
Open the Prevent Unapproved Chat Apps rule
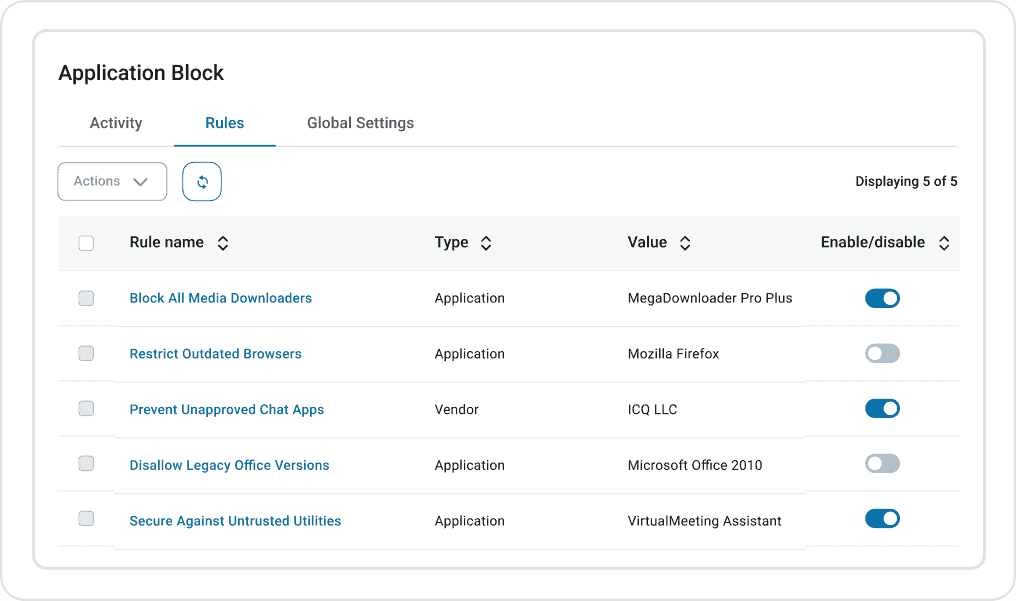click(x=227, y=410)
